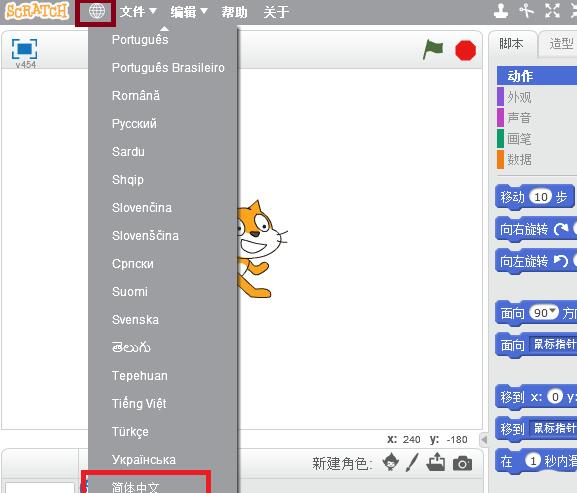Collapse the stage with small arrow
The height and width of the screenshot is (493, 577).
point(484,439)
